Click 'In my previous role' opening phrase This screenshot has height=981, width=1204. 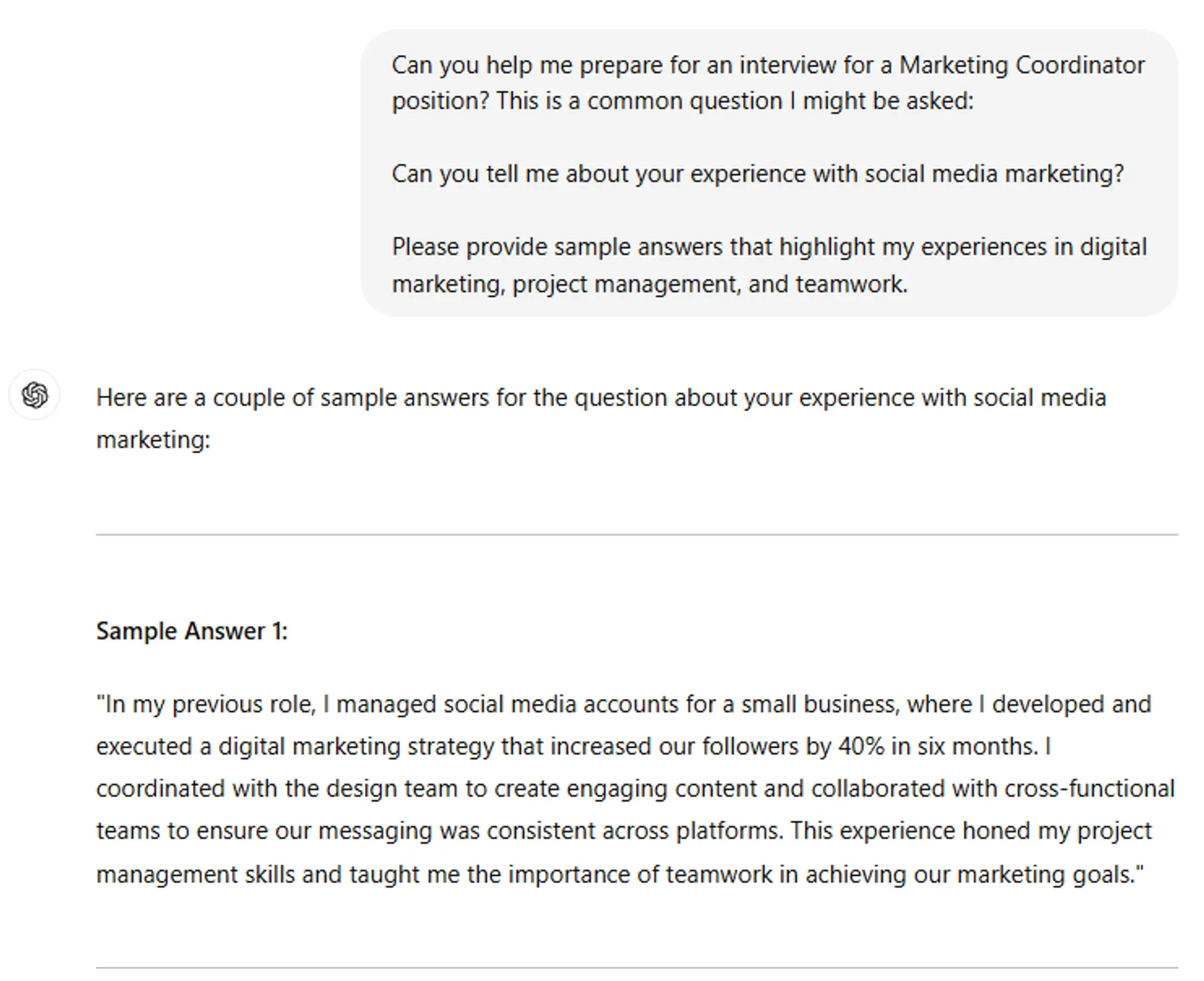pos(206,705)
